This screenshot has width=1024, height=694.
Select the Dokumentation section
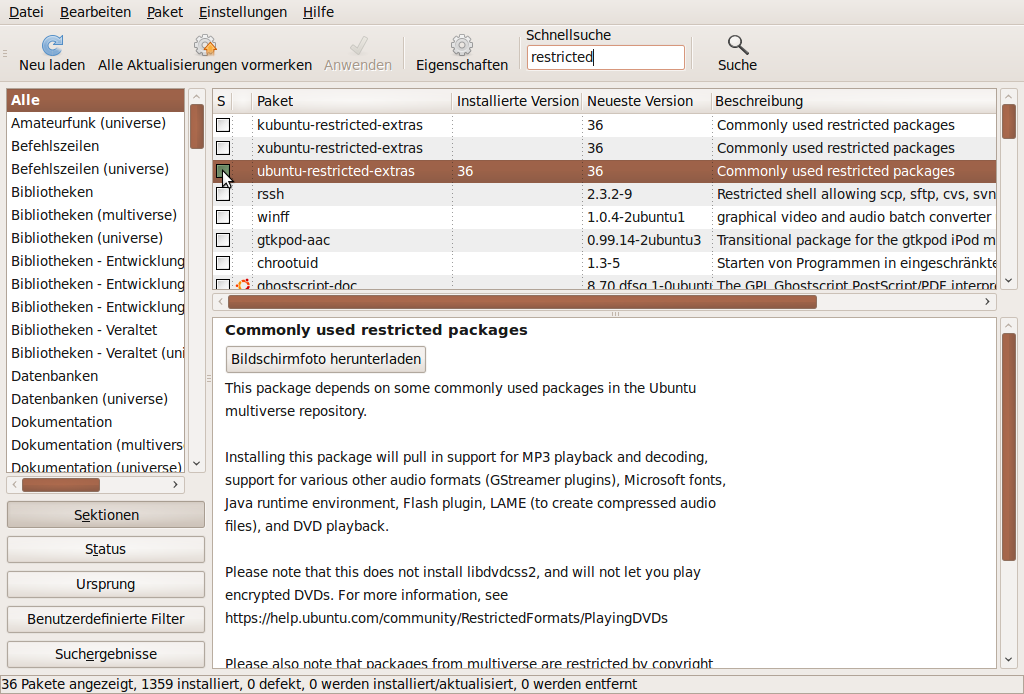96,422
